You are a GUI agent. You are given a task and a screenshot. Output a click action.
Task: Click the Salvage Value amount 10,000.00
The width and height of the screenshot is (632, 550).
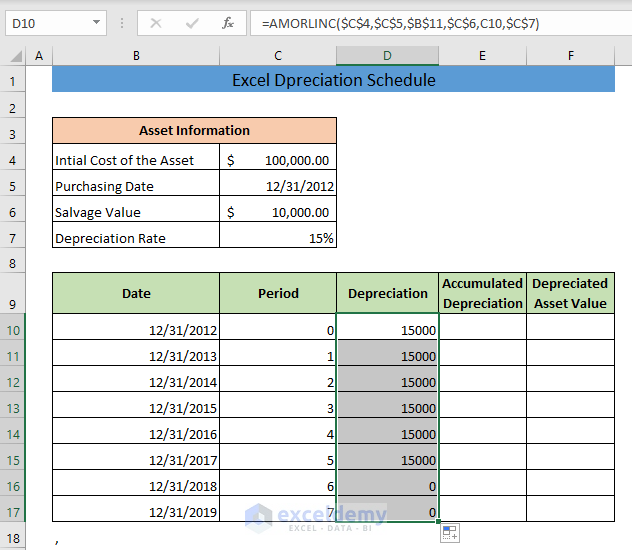(x=278, y=212)
